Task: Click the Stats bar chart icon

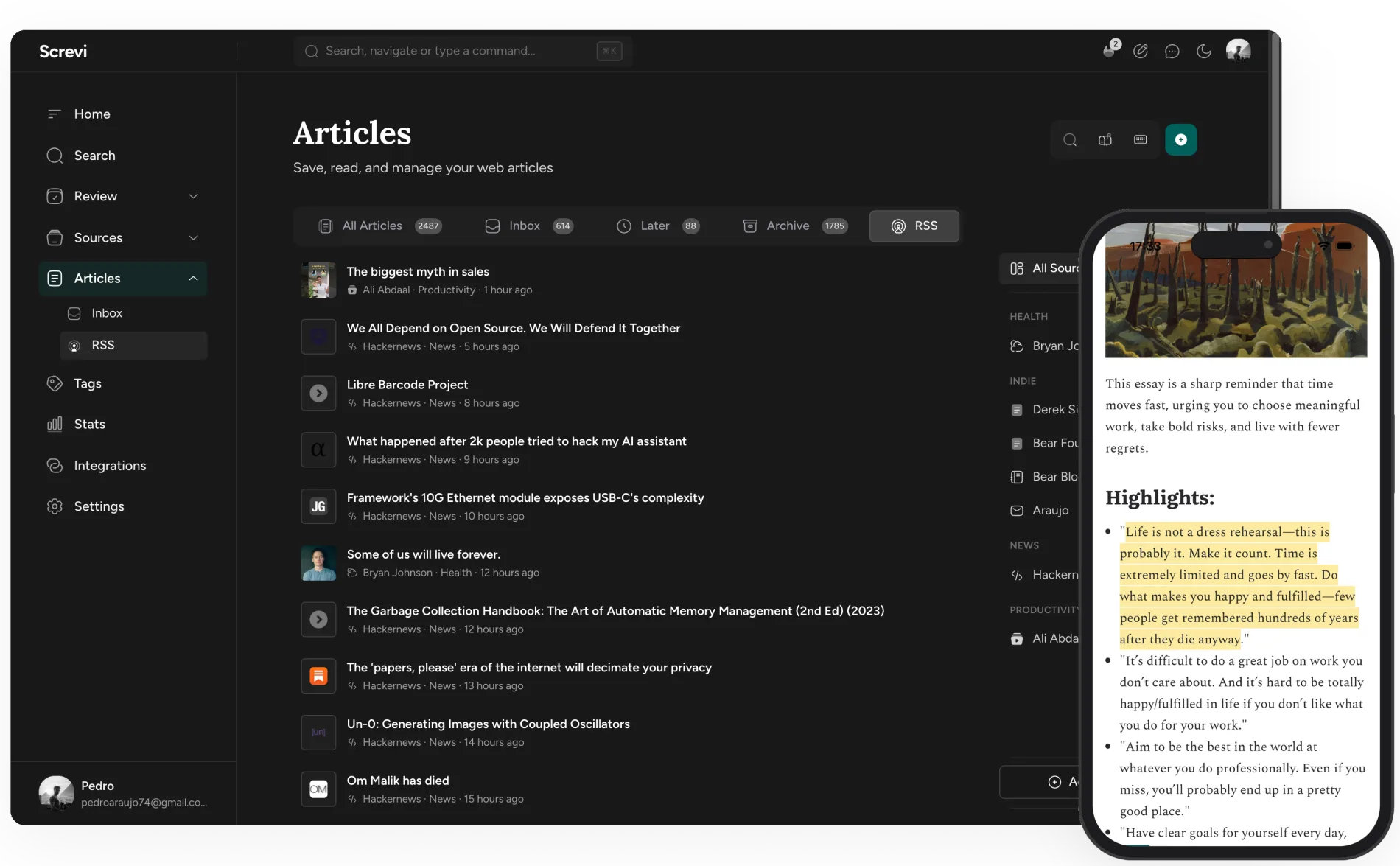Action: point(55,425)
